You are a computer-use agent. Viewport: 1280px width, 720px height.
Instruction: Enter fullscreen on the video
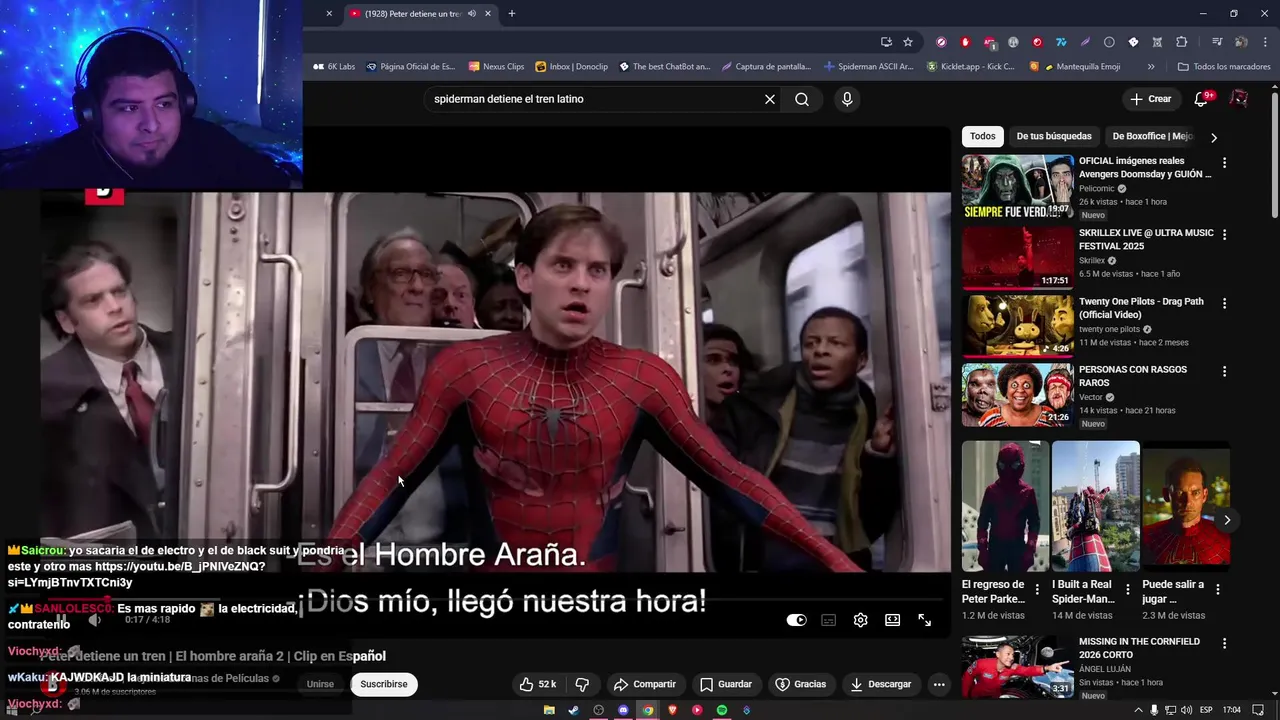coord(924,620)
